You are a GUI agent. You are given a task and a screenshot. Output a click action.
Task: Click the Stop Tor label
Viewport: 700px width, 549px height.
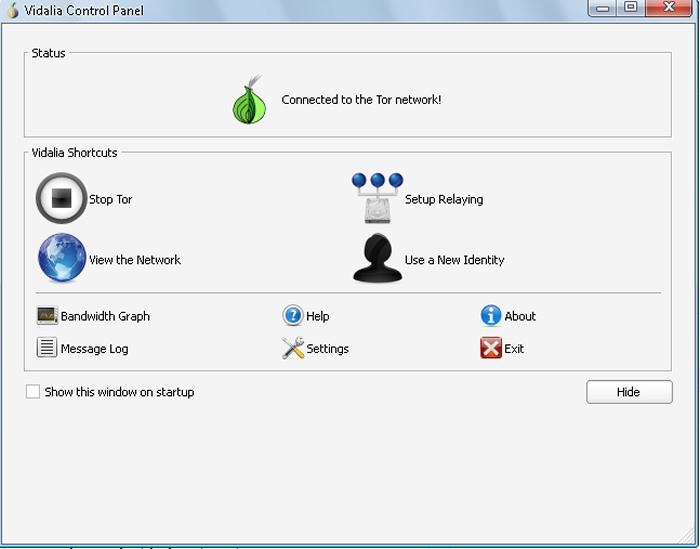[110, 199]
